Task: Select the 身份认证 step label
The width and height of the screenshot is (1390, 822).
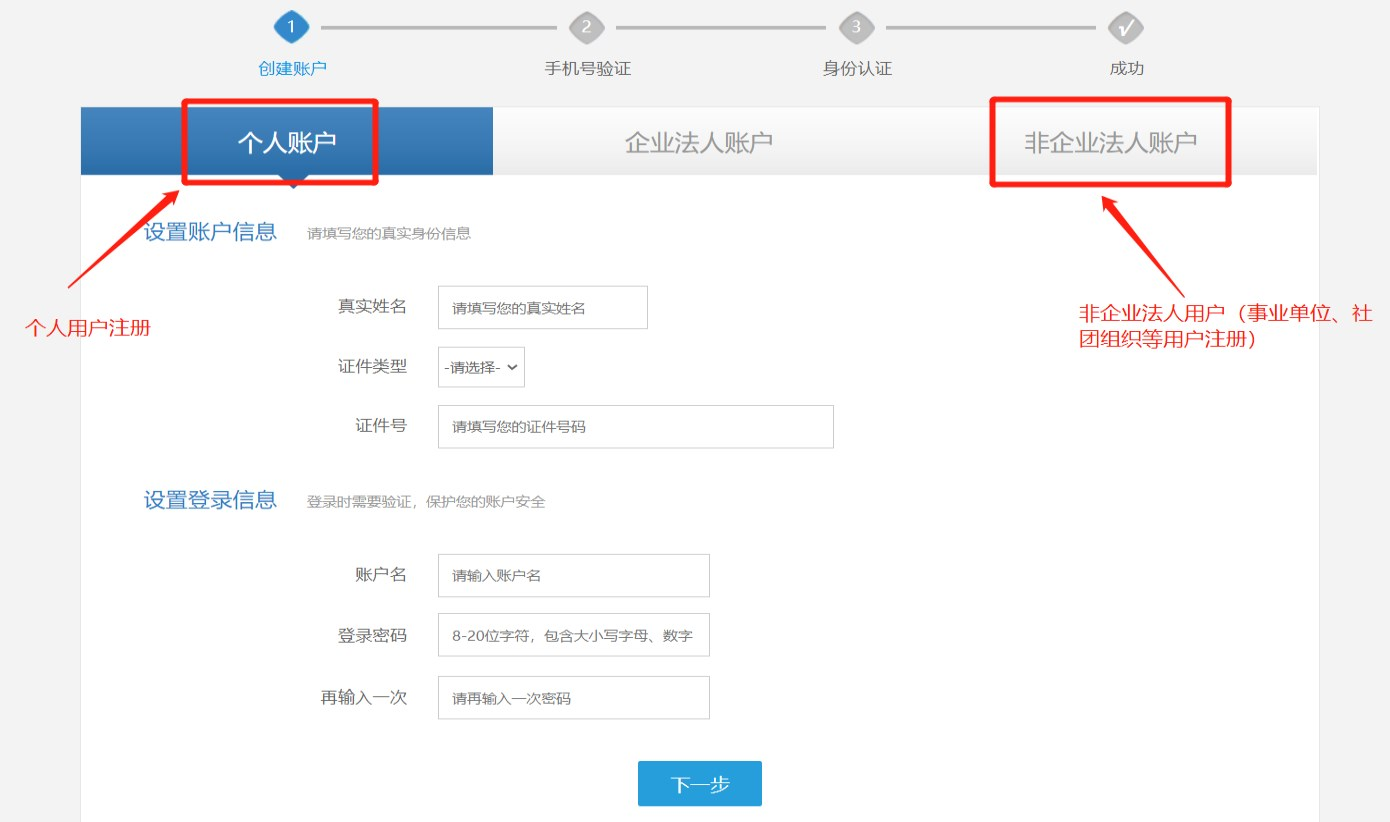Action: point(857,69)
